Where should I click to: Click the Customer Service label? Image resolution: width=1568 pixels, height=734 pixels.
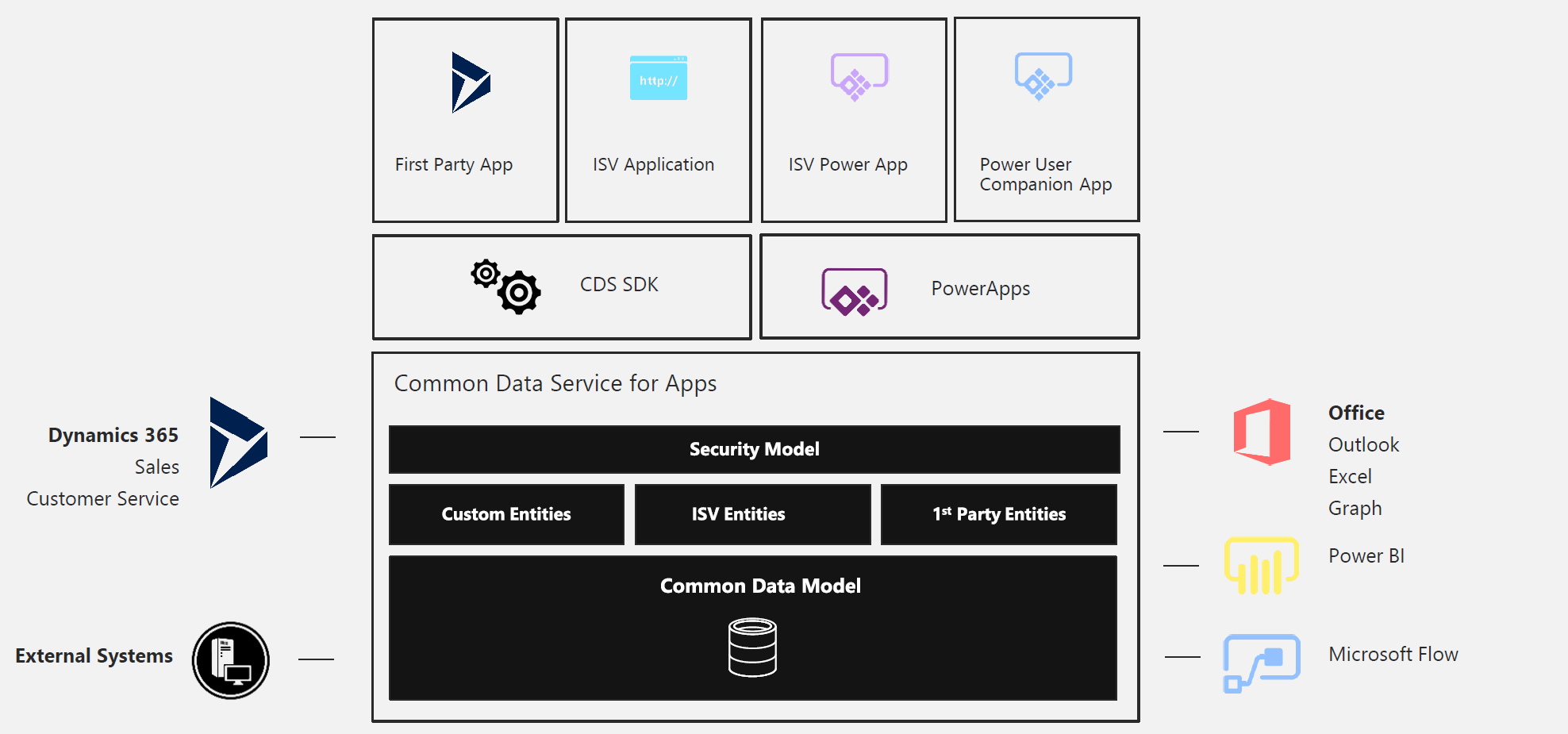click(102, 498)
